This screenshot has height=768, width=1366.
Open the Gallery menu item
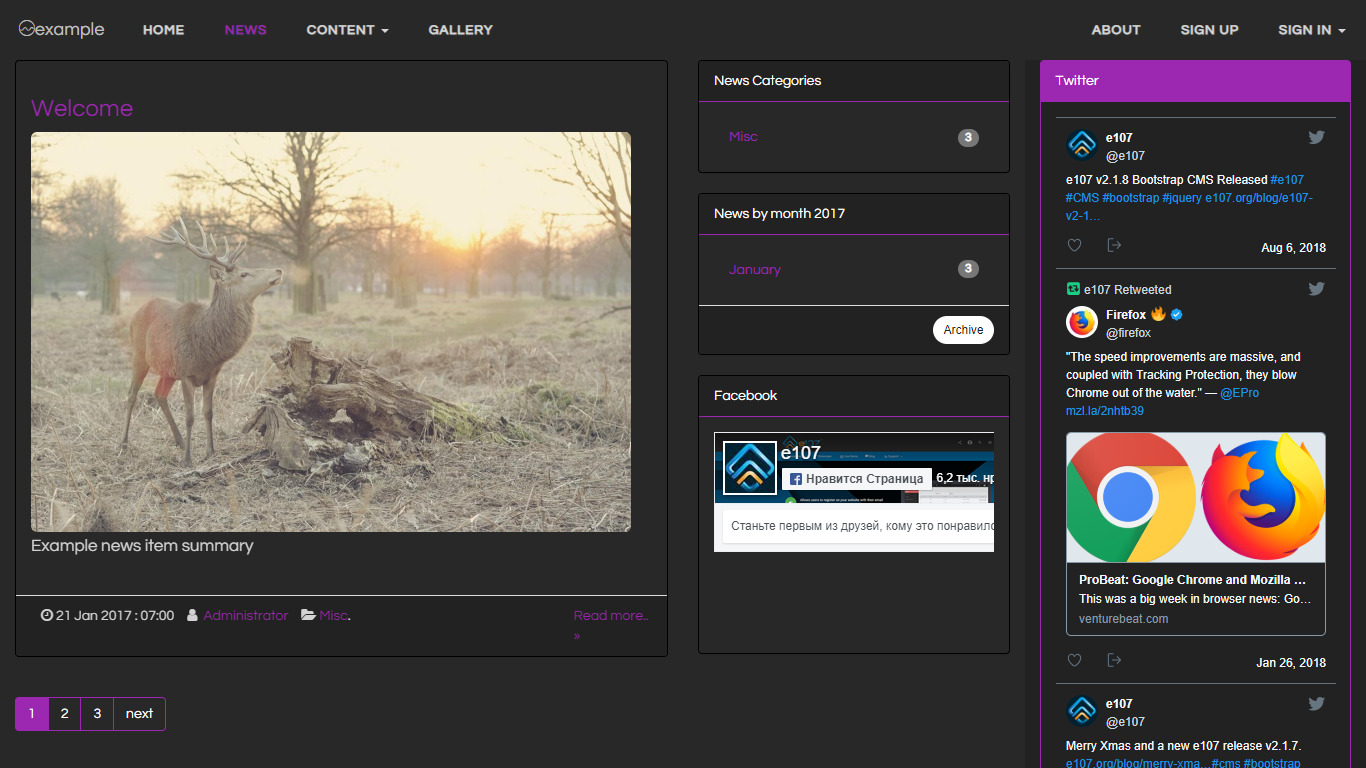tap(460, 30)
